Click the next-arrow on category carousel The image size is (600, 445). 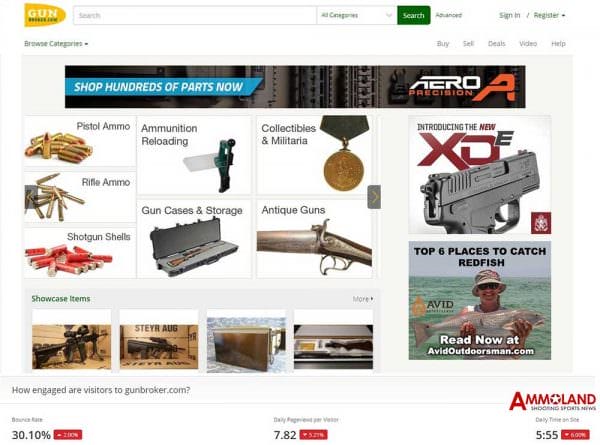click(374, 197)
